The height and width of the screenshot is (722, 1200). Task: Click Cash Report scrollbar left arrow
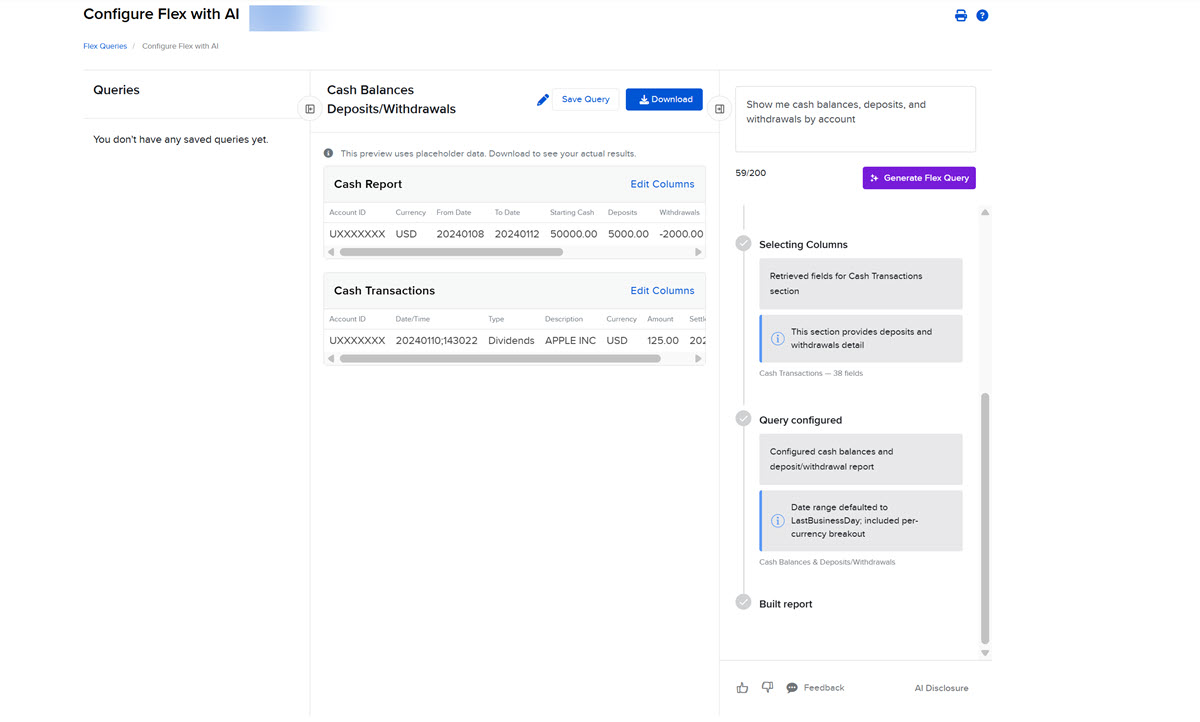click(x=331, y=252)
